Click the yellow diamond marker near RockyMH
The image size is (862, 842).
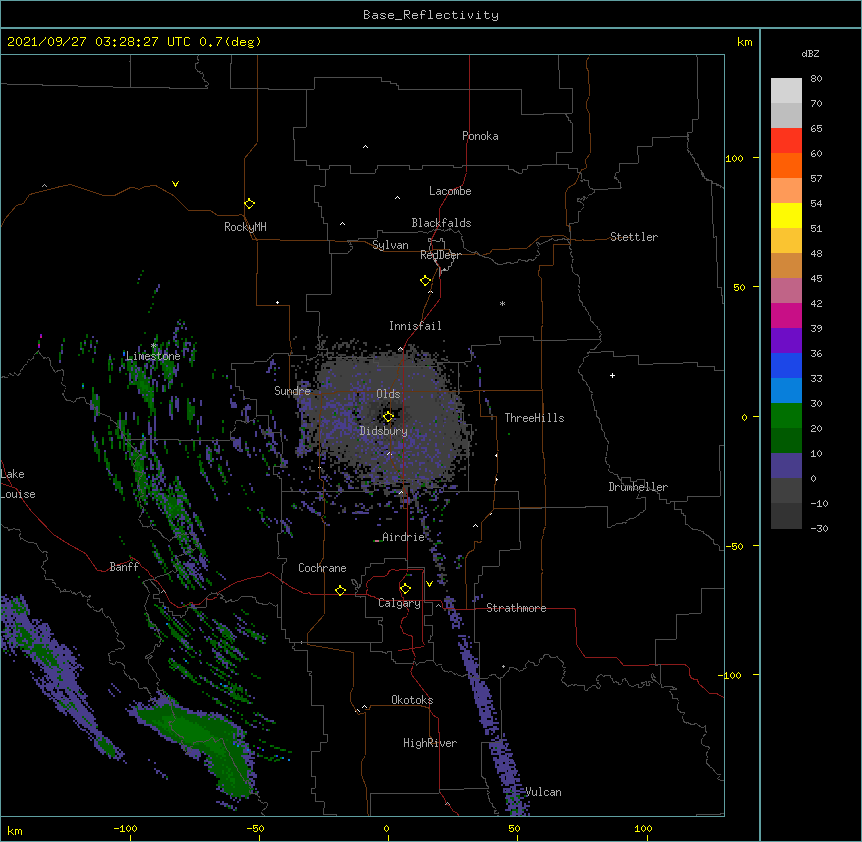pos(250,204)
